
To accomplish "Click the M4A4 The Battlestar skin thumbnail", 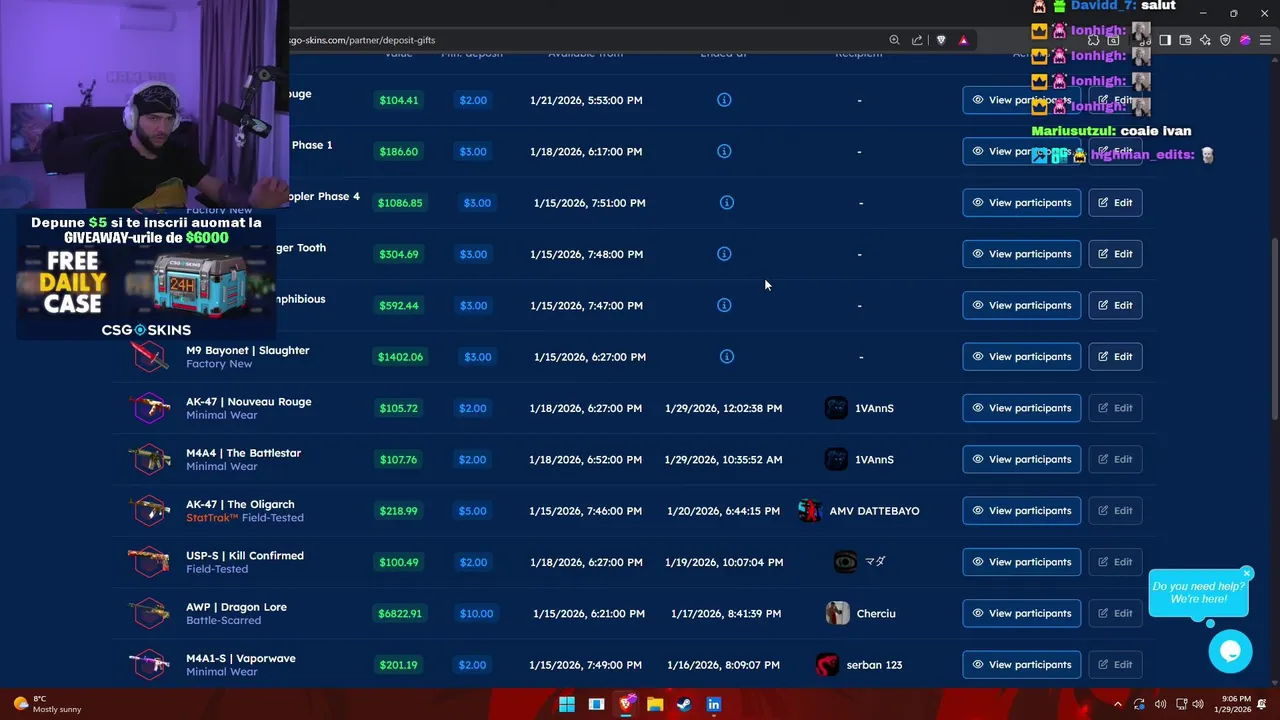I will [150, 459].
